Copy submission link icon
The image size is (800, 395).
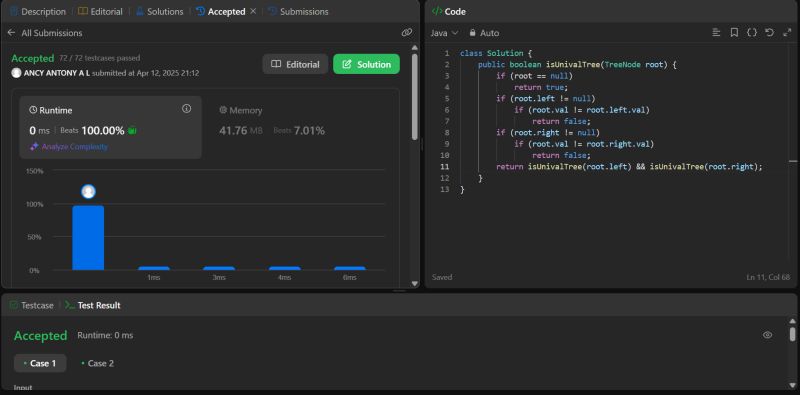coord(407,33)
